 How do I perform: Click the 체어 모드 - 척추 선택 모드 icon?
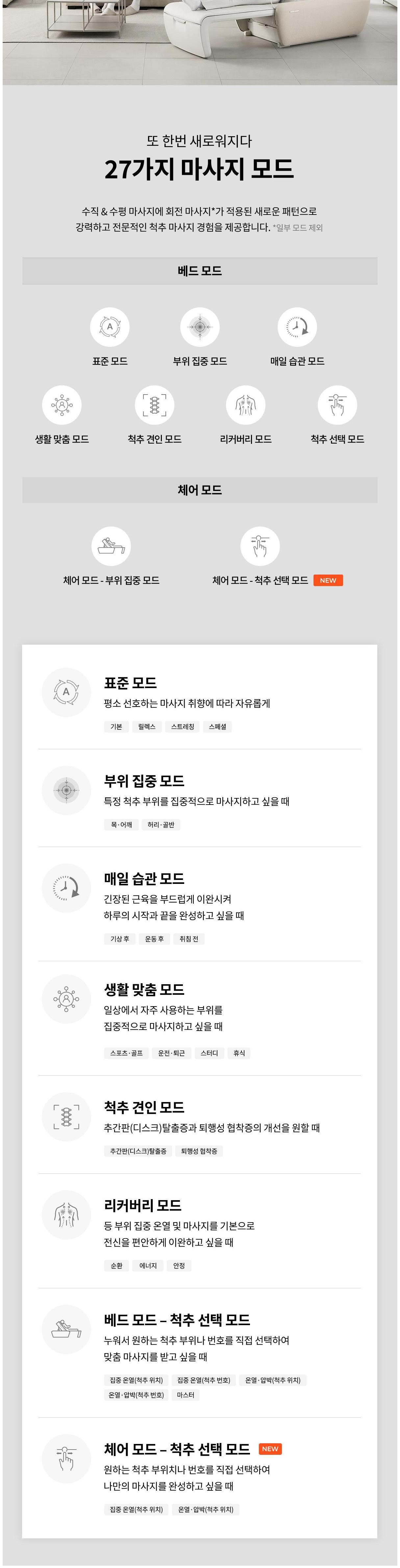point(260,546)
